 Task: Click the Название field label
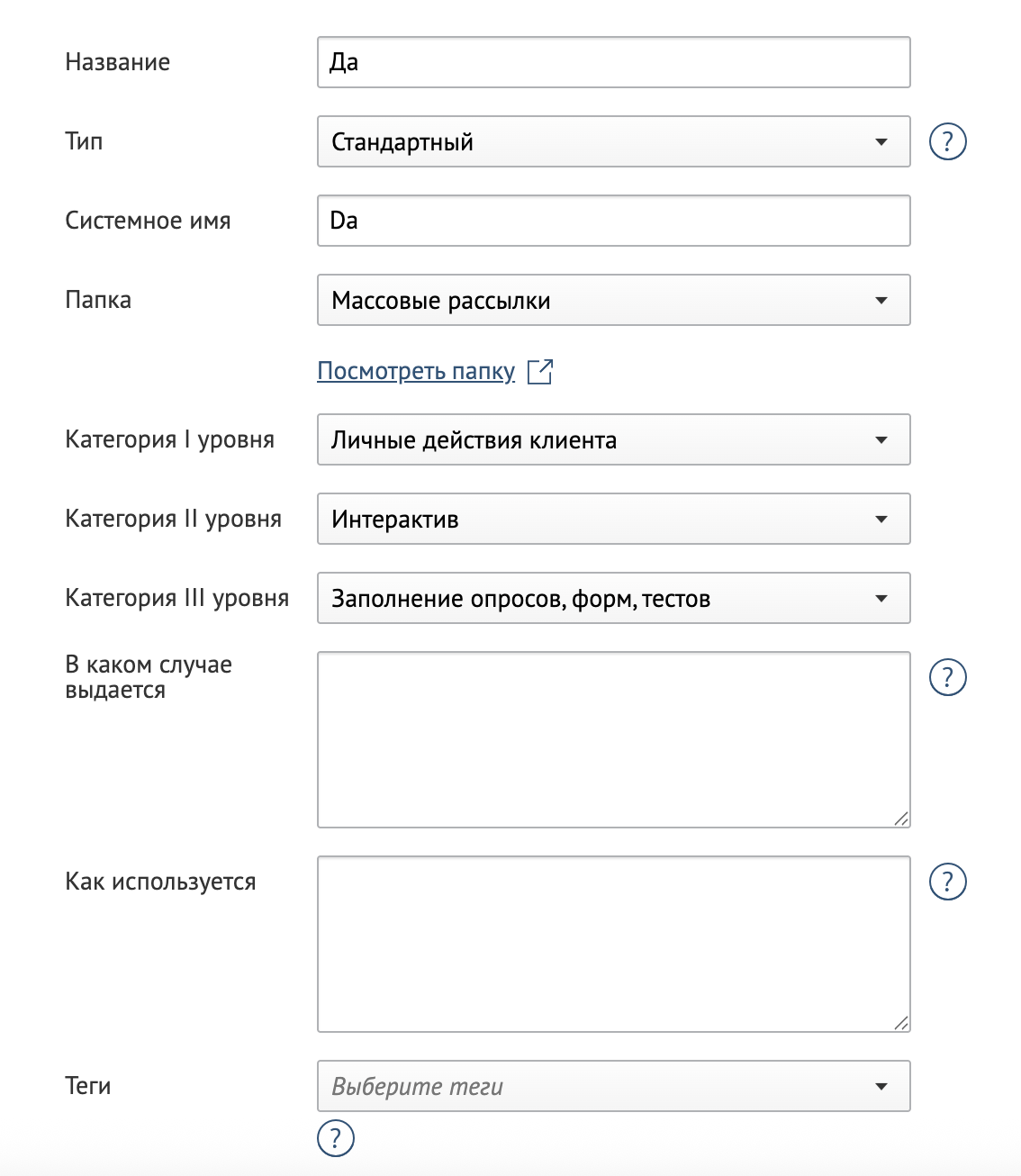tap(118, 62)
